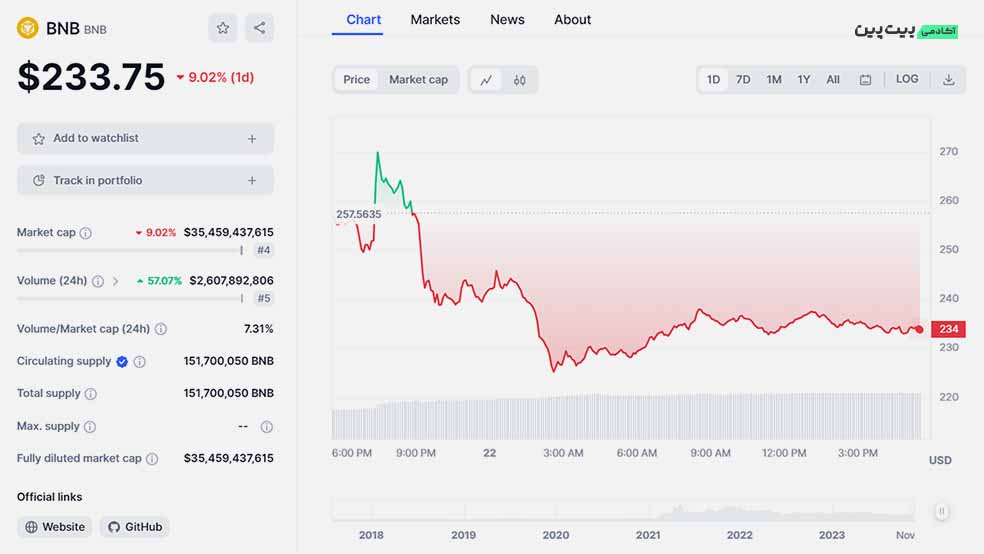
Task: Download chart data using download icon
Action: (948, 80)
